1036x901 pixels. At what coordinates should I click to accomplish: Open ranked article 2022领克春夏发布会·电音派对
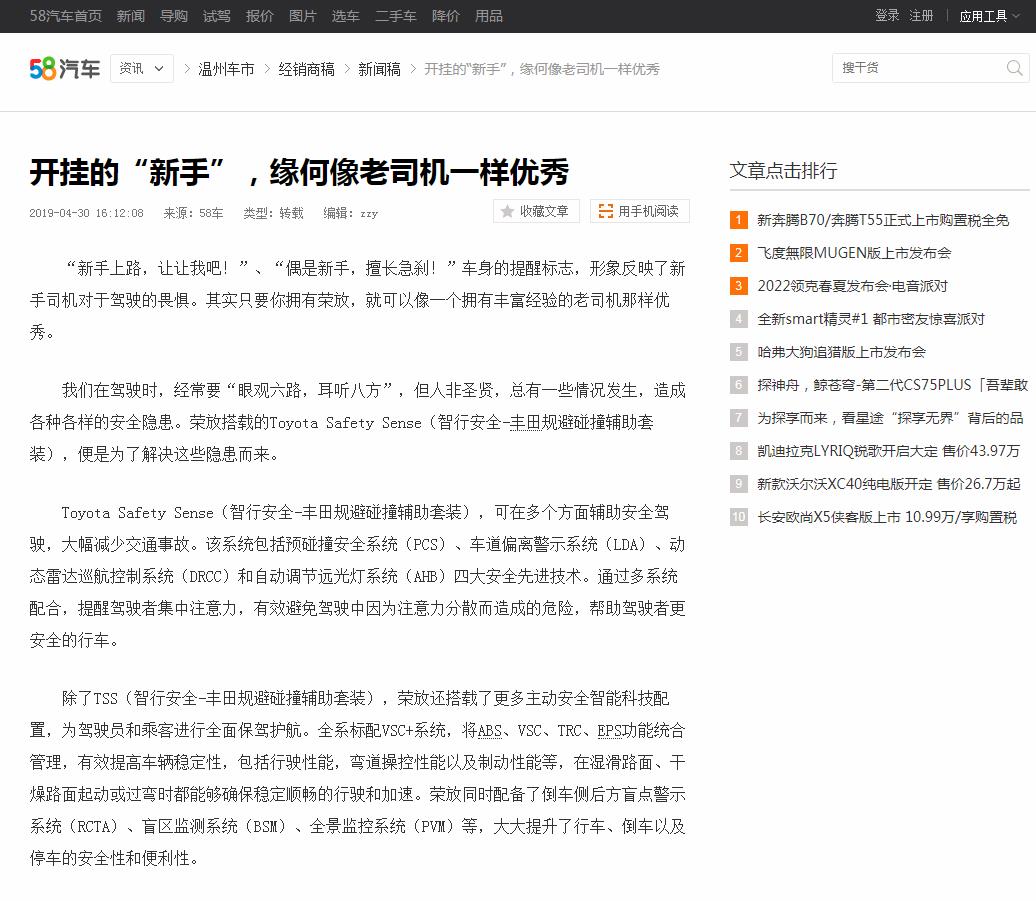(852, 286)
